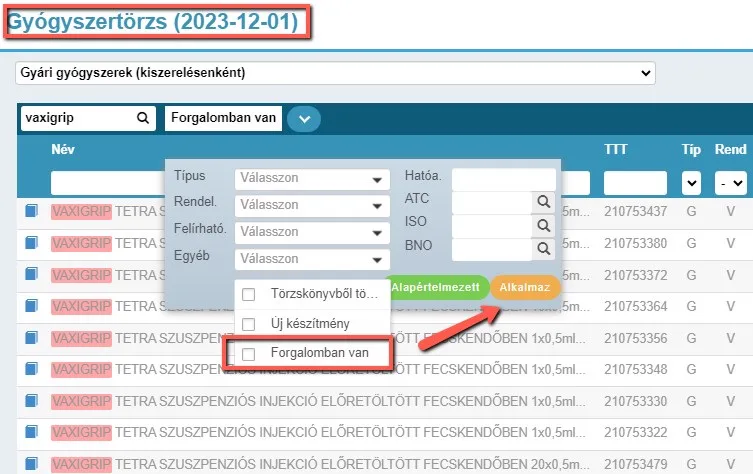Image resolution: width=753 pixels, height=474 pixels.
Task: Click the Alkalmaz button
Action: click(524, 287)
